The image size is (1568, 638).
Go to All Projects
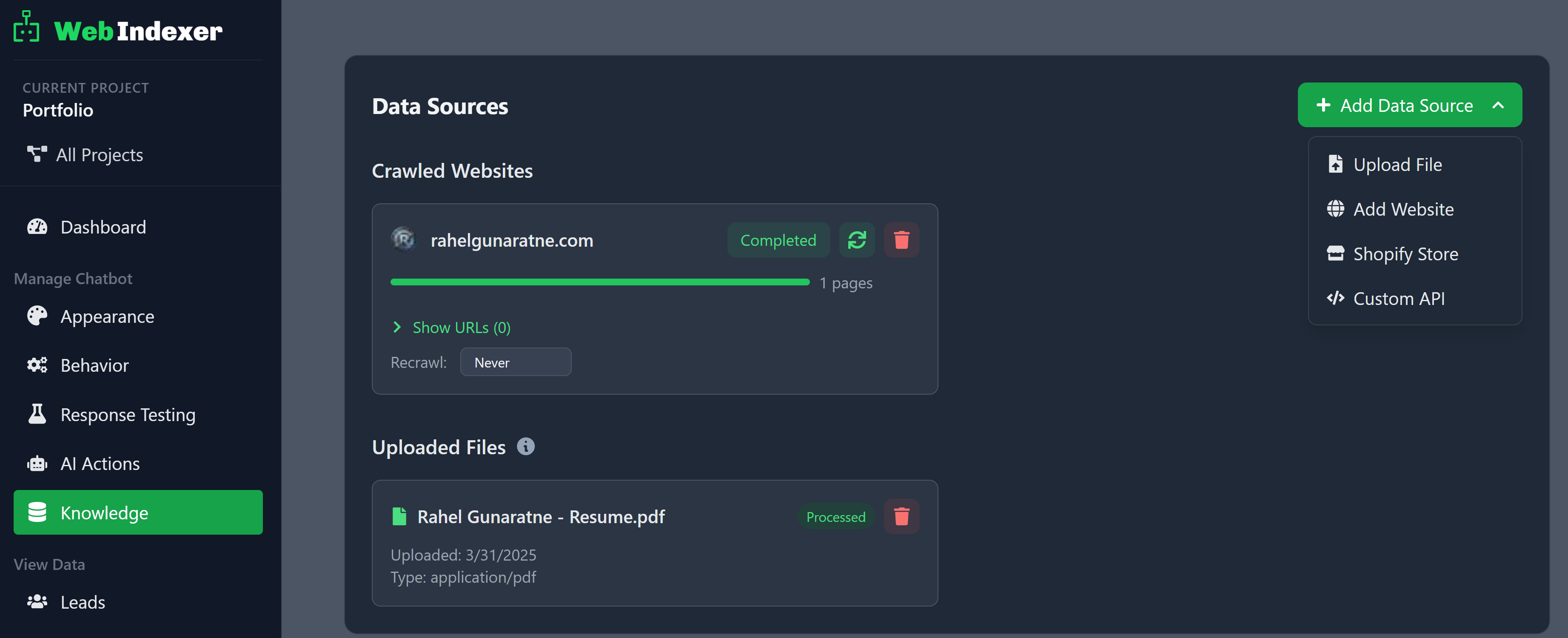click(x=99, y=155)
